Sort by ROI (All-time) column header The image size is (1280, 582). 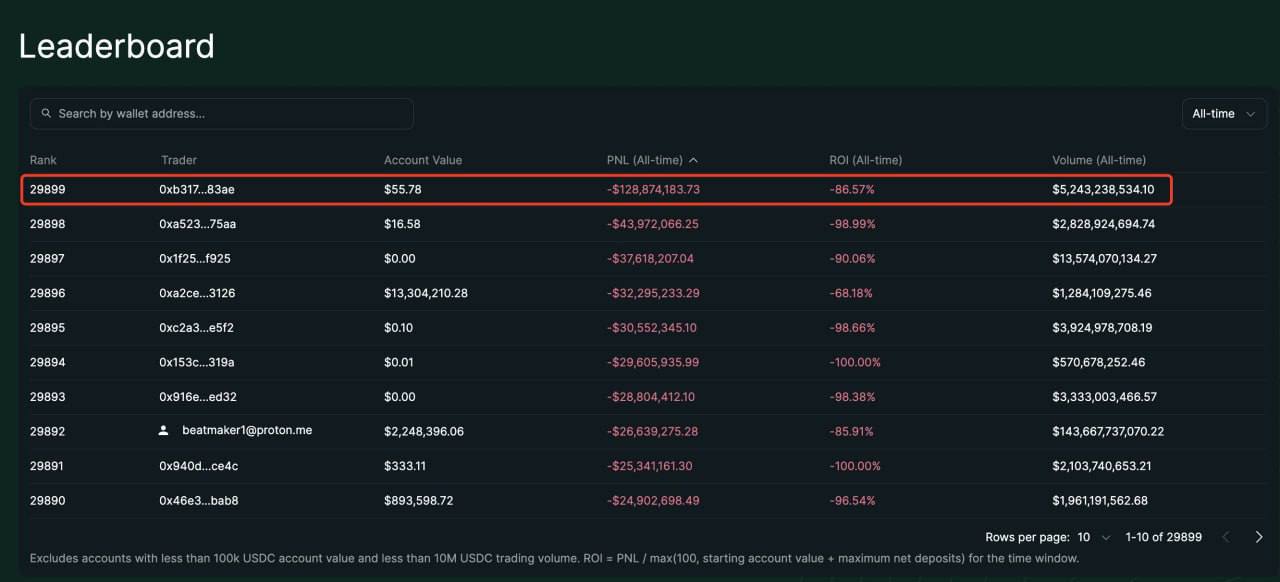click(865, 160)
